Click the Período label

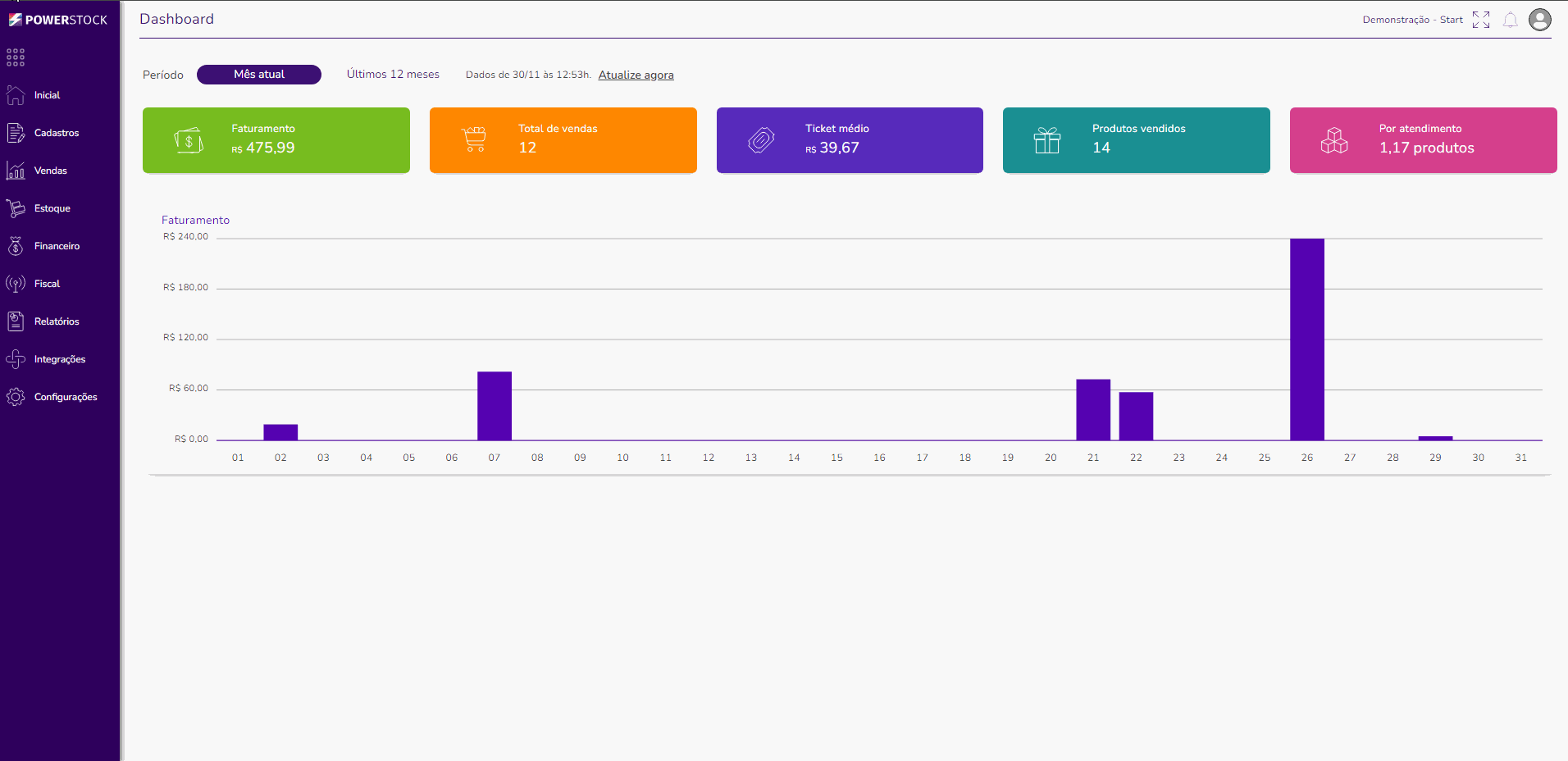coord(163,75)
